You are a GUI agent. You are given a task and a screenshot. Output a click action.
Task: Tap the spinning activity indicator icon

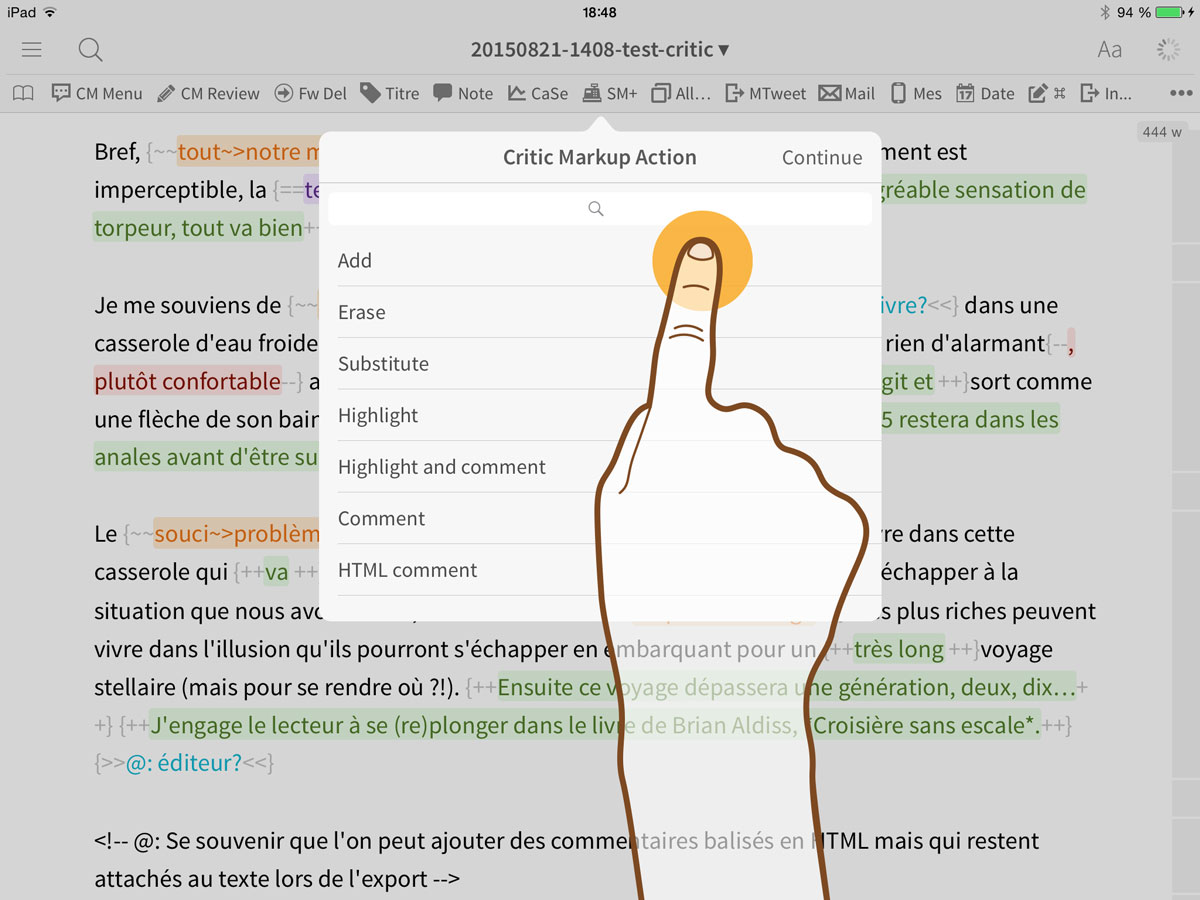coord(1167,50)
